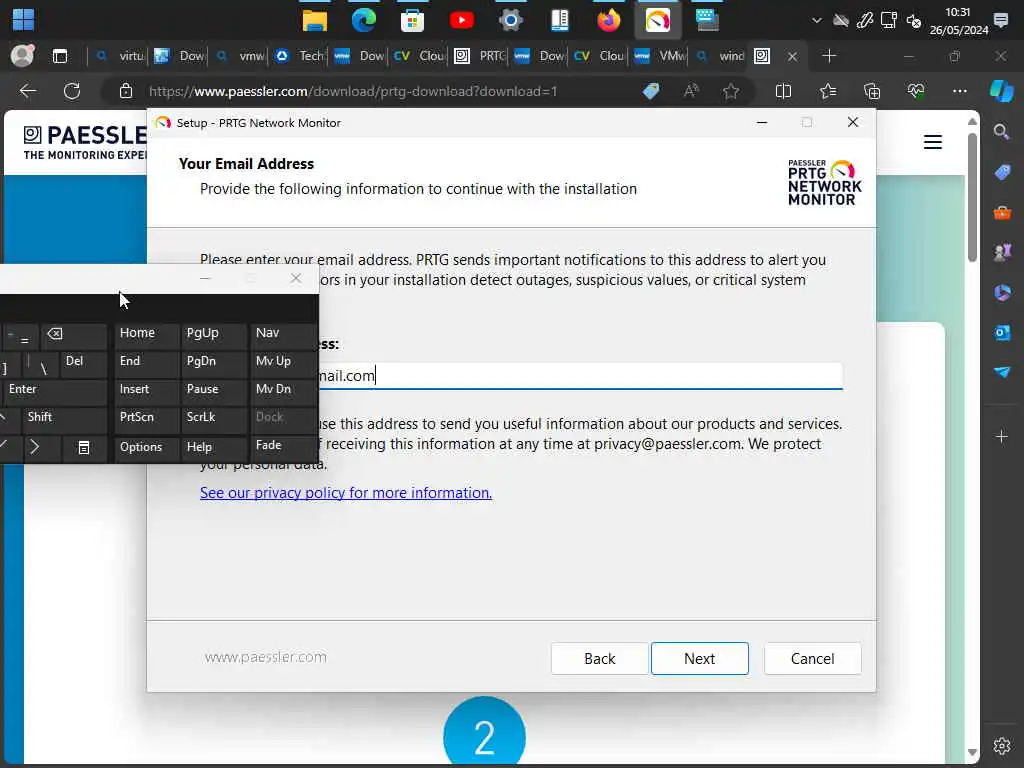Viewport: 1024px width, 768px height.
Task: Open the shopping price tag icon
Action: (650, 91)
